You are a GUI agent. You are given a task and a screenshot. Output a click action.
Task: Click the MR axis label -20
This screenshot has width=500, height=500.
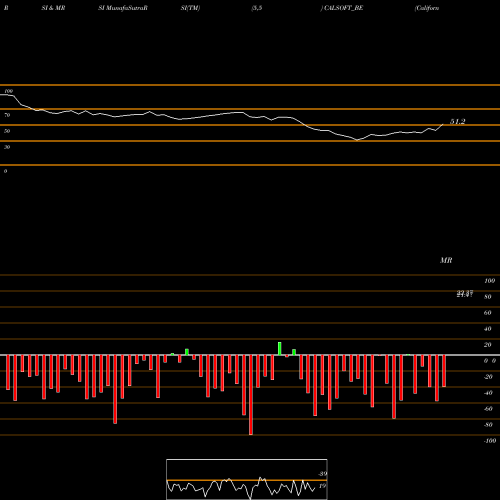(488, 377)
